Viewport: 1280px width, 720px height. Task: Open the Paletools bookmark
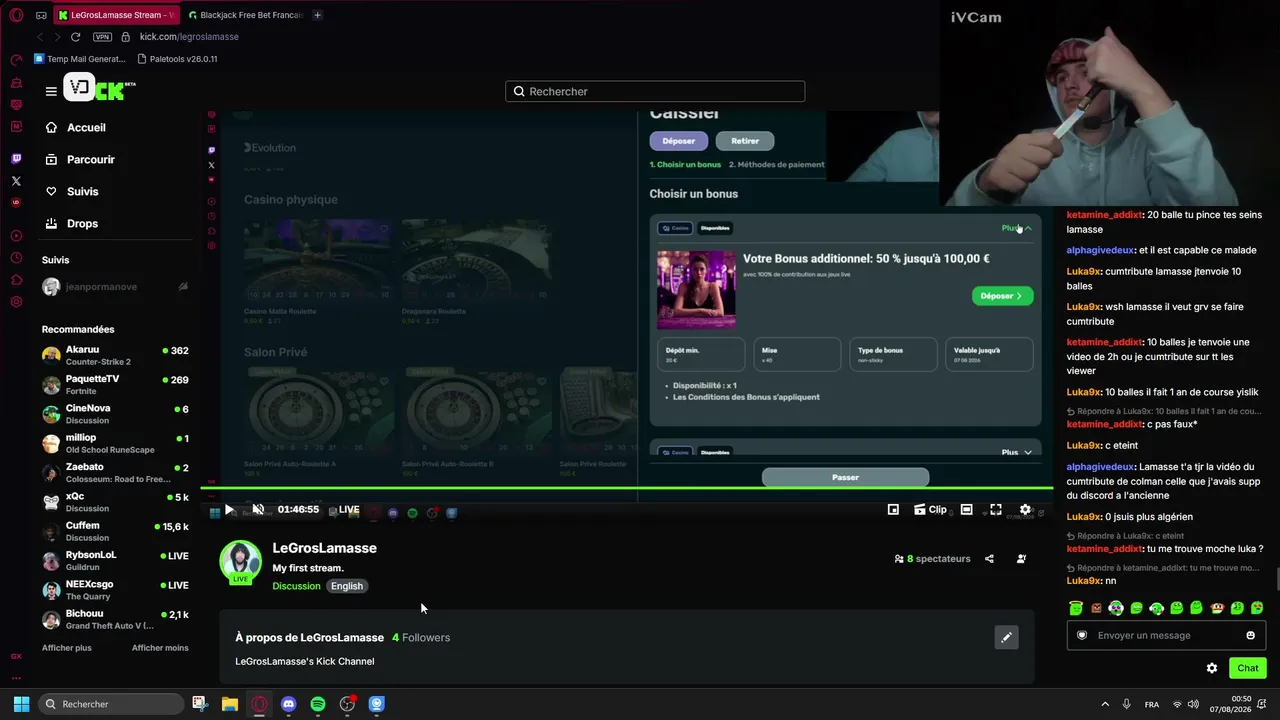(x=177, y=59)
